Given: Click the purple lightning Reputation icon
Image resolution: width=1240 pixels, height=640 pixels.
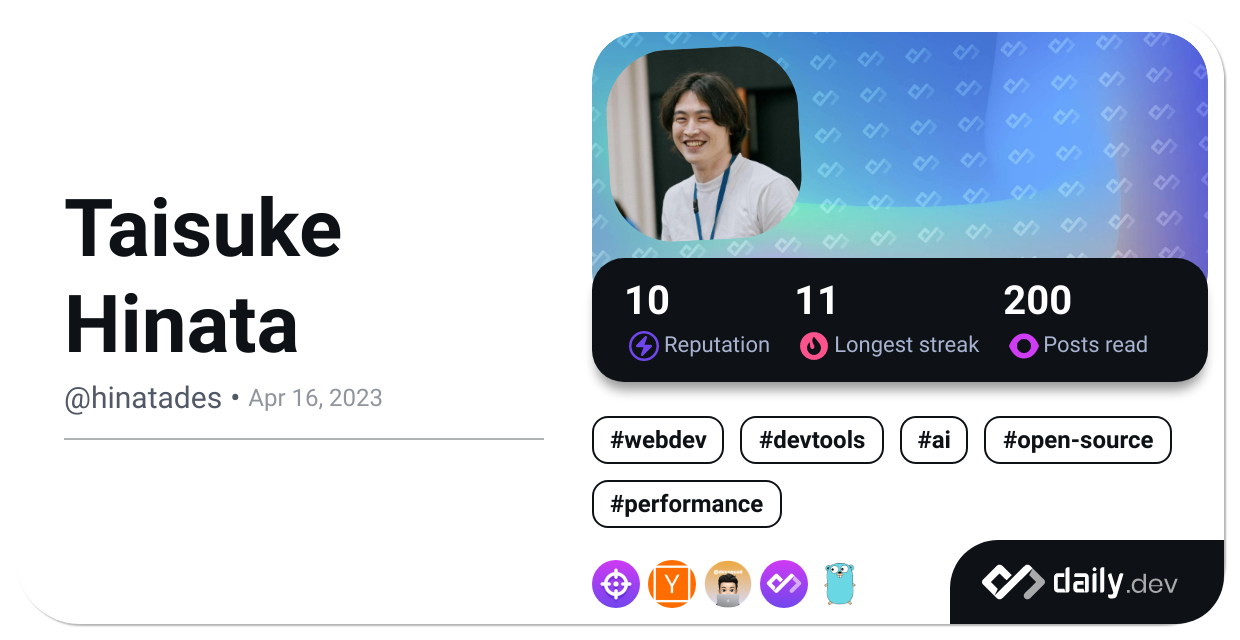Looking at the screenshot, I should tap(643, 346).
